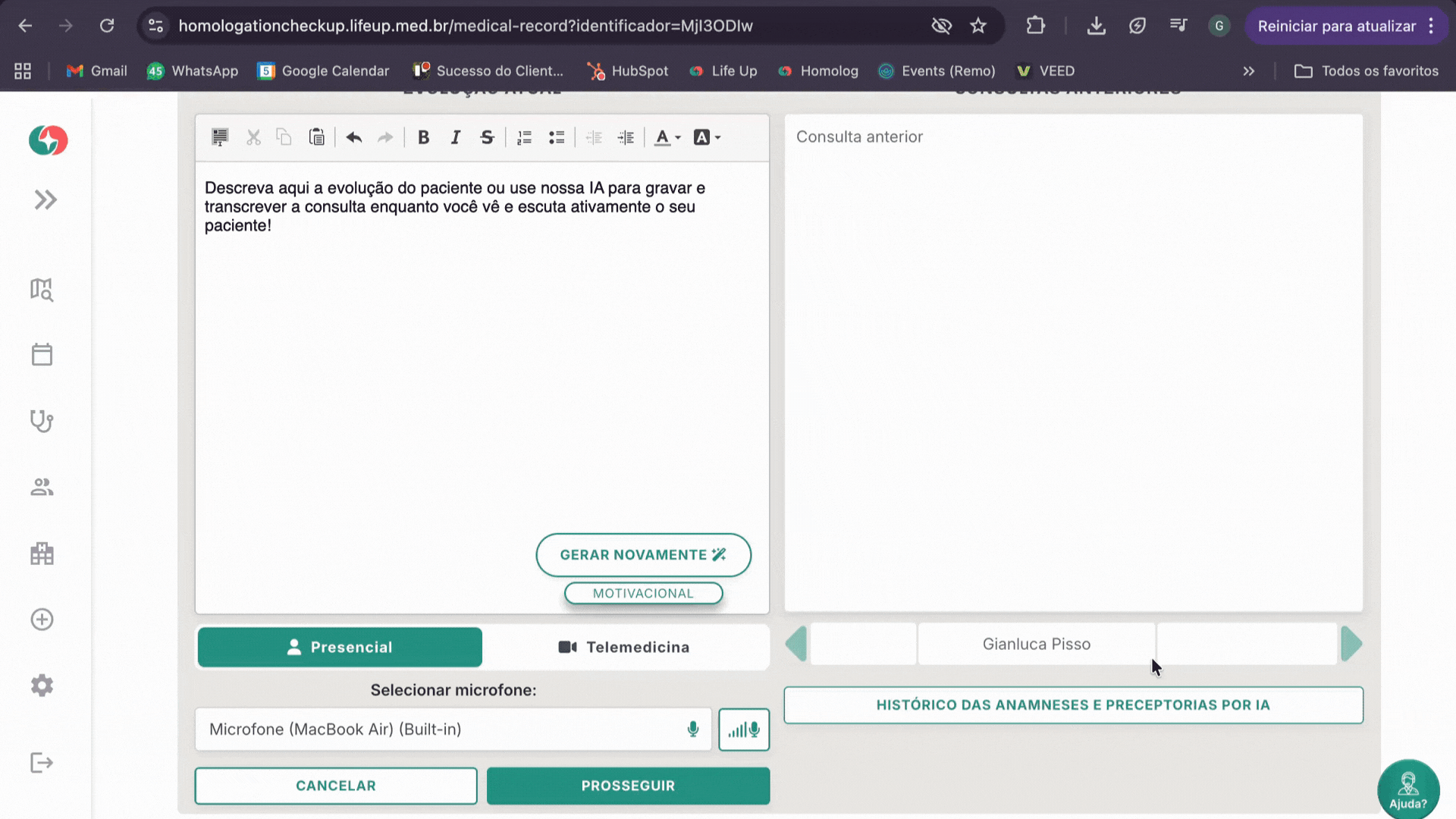Toggle italic formatting in editor toolbar
Screen dimensions: 1456x819
[455, 137]
